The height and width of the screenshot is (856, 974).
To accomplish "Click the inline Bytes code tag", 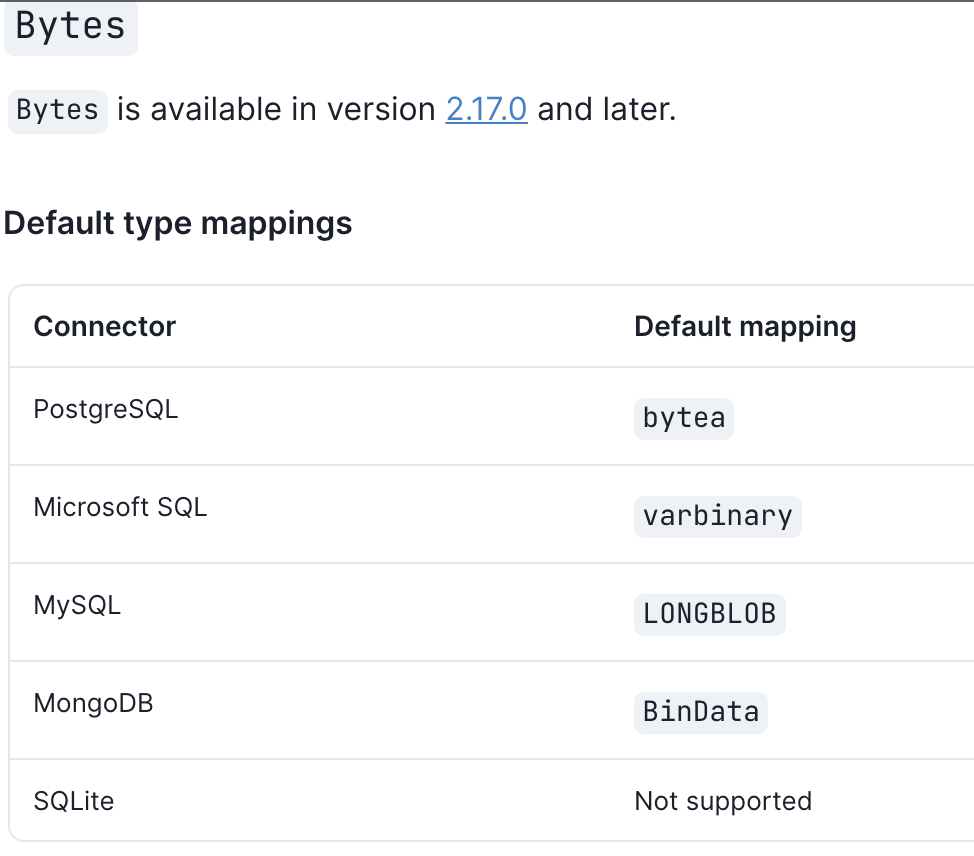I will click(x=58, y=111).
